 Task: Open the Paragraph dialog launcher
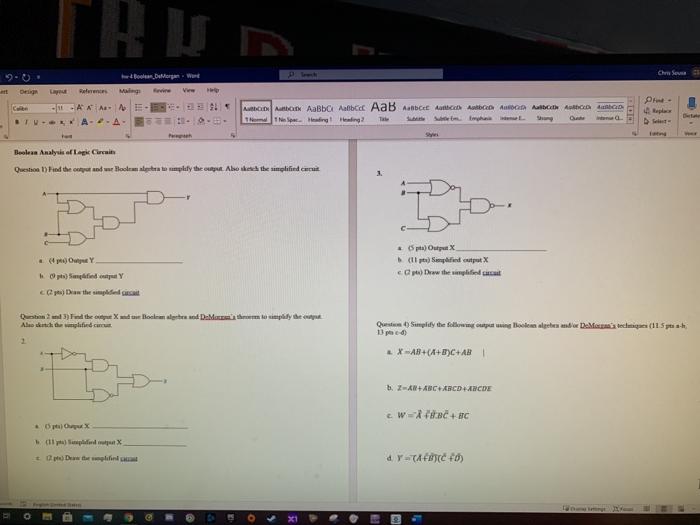click(x=233, y=135)
